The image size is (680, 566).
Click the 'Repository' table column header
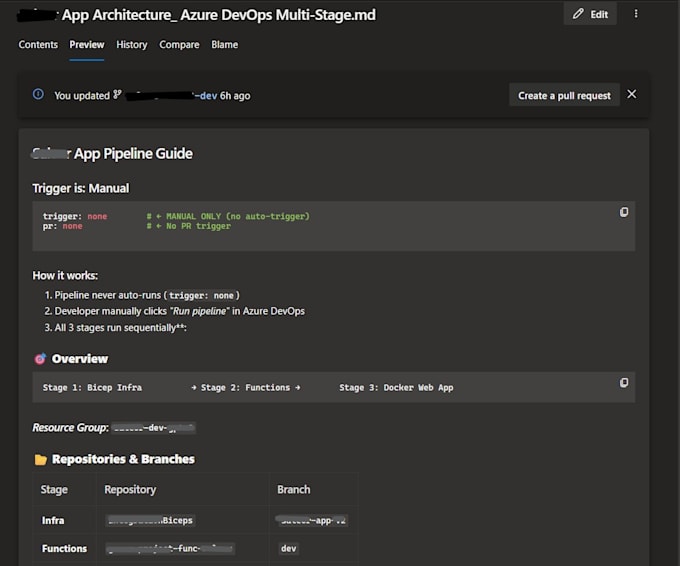pos(130,490)
